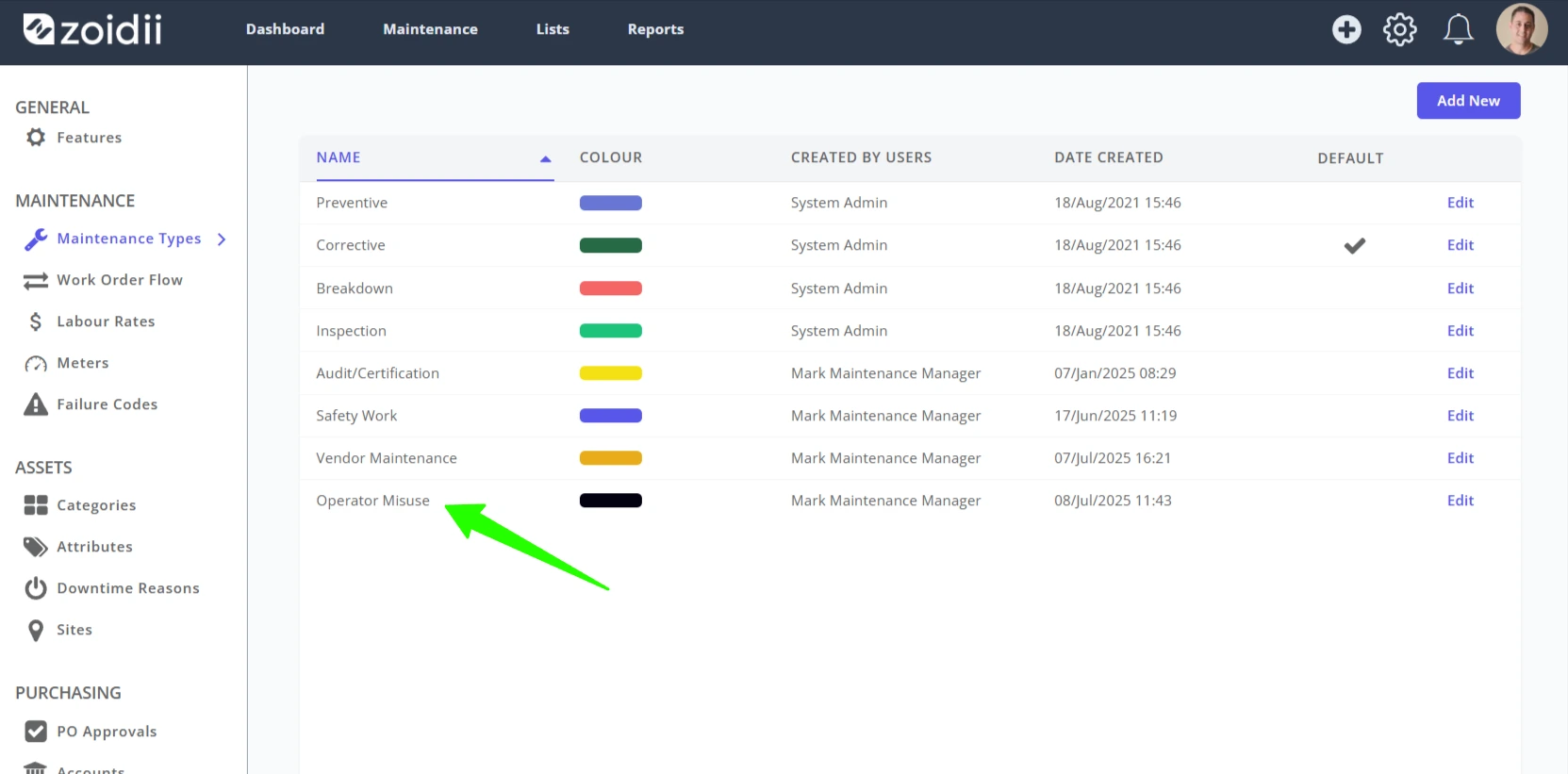Edit the Breakdown maintenance type
Image resolution: width=1568 pixels, height=774 pixels.
click(1460, 288)
